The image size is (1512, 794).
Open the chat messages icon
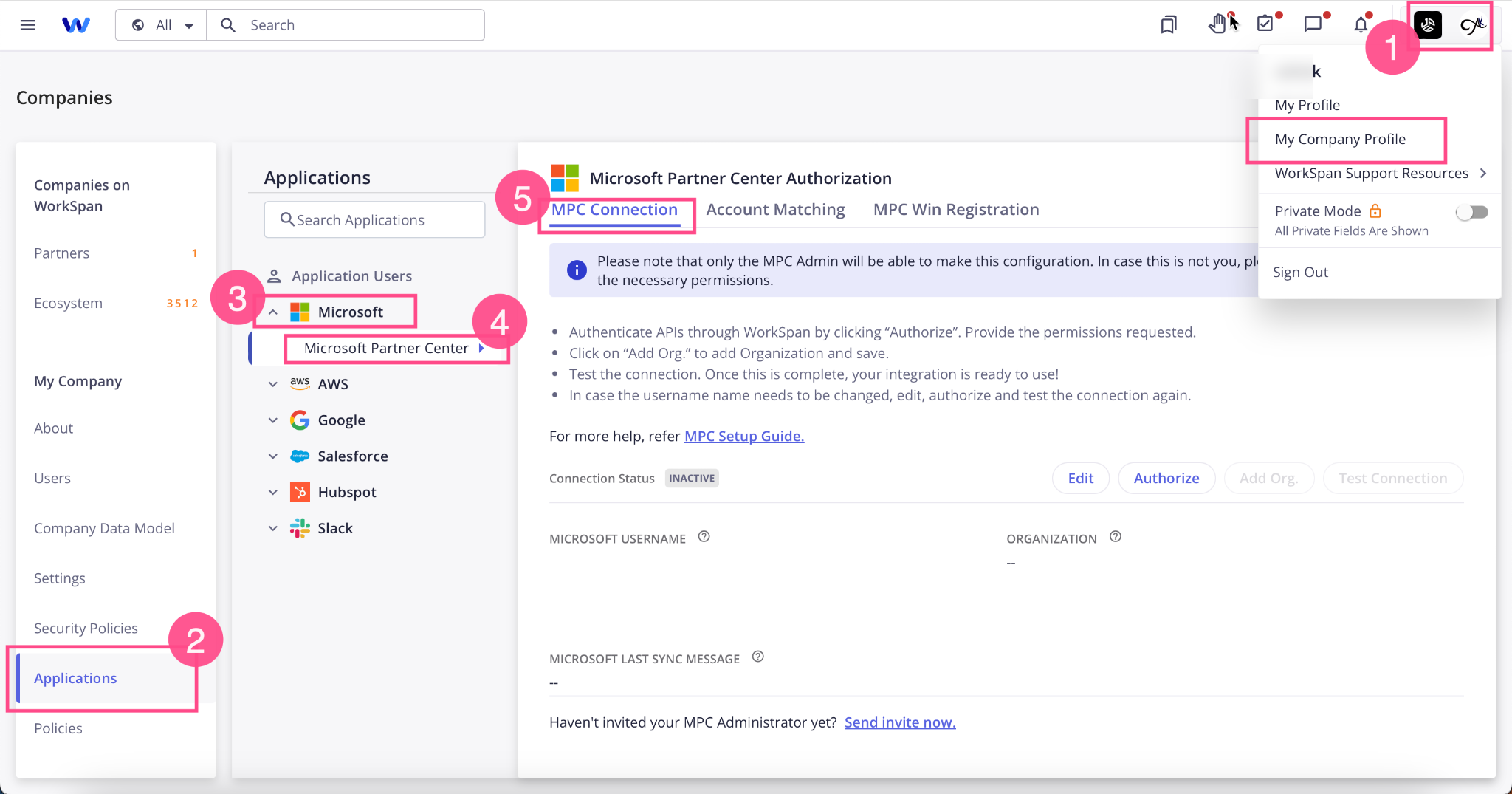pyautogui.click(x=1313, y=24)
